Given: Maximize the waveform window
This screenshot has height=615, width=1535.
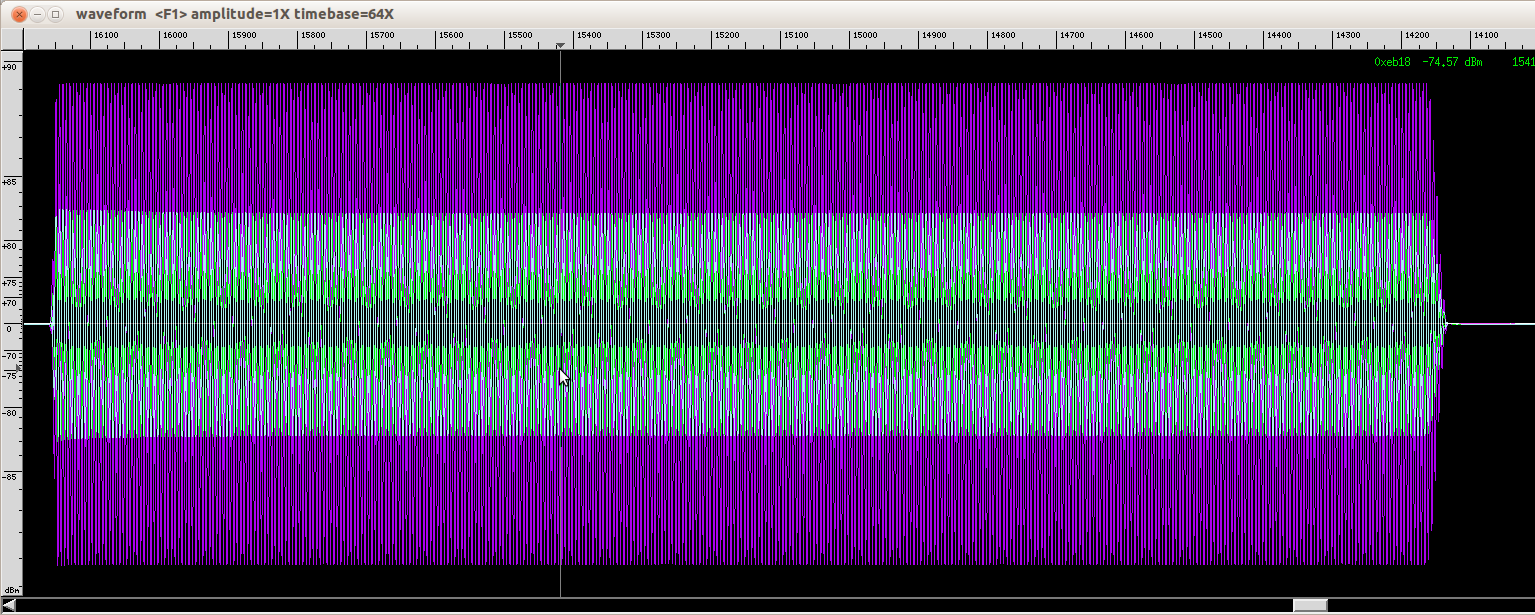Looking at the screenshot, I should click(56, 14).
